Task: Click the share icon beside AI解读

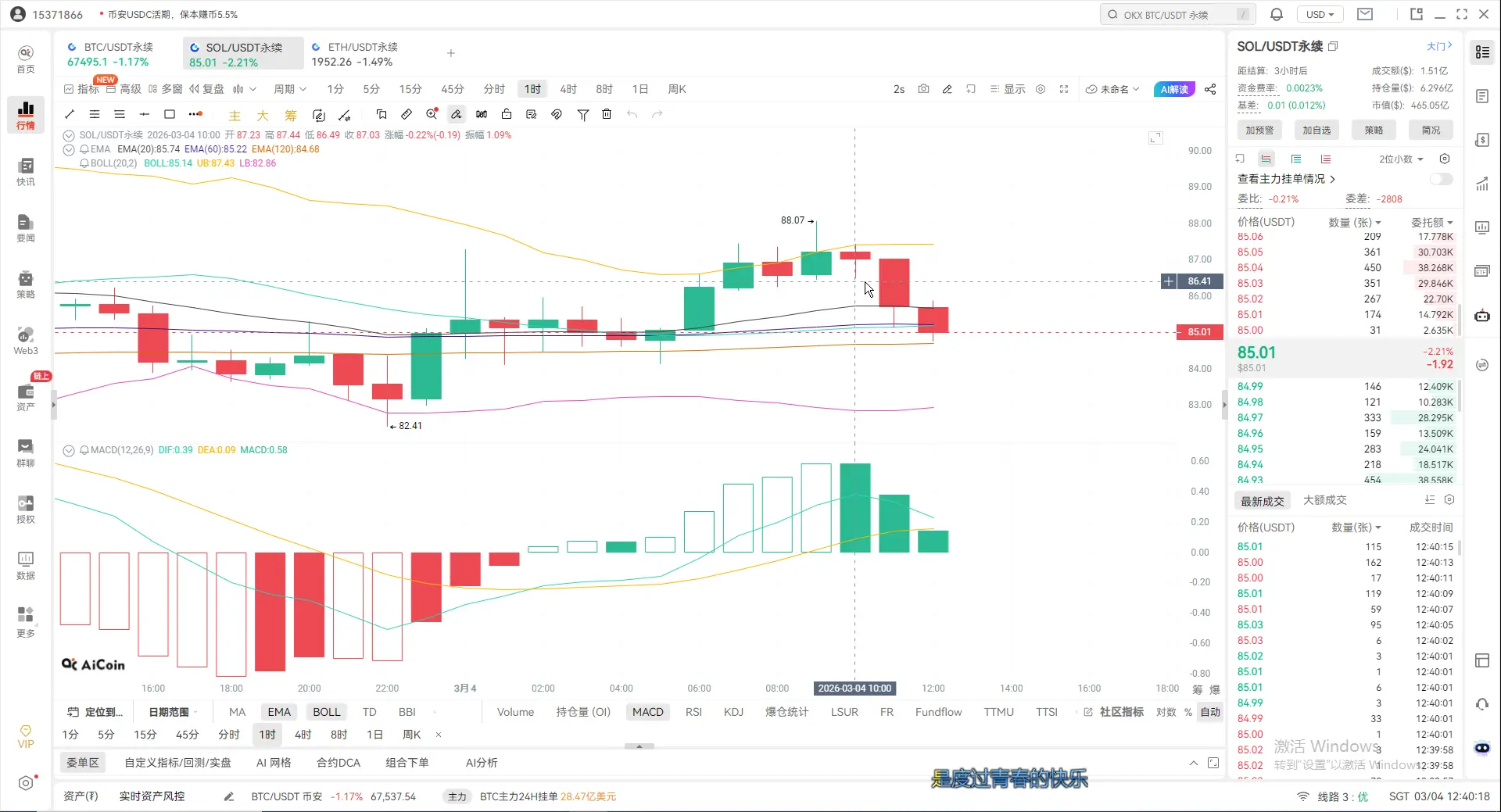Action: point(1210,89)
